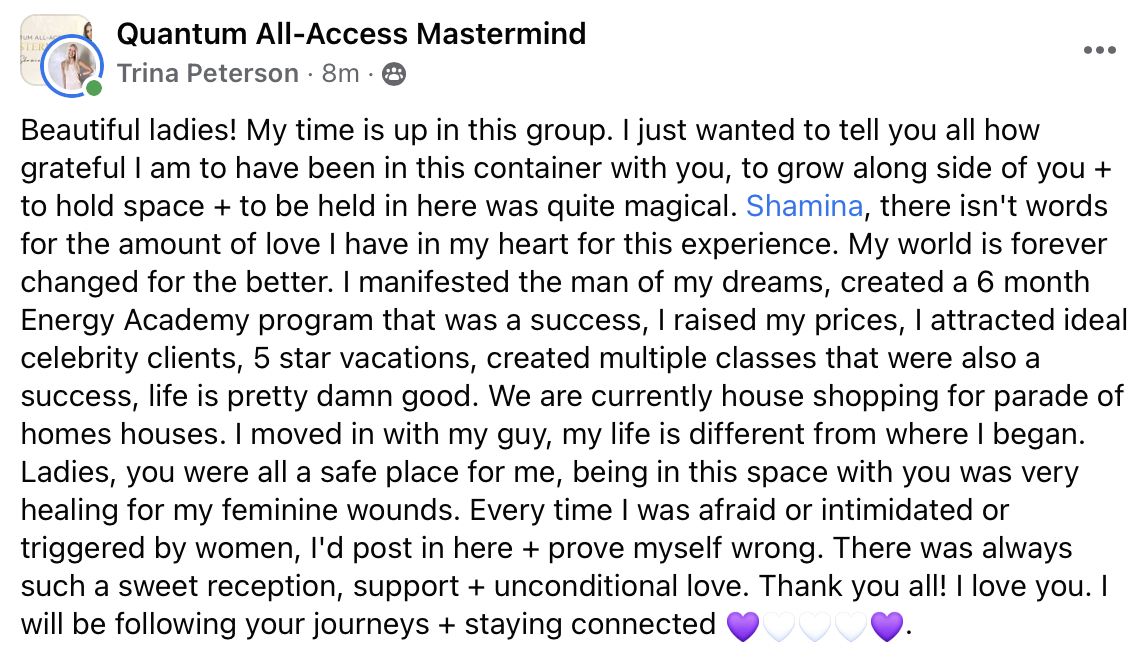Click the 8m post timestamp
Screen dimensions: 1144x668
click(341, 73)
